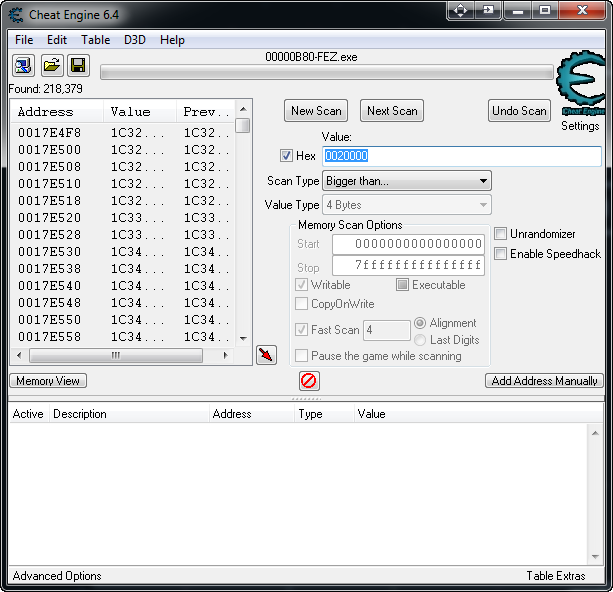Enable the CopyOnWrite checkbox
Viewport: 613px width, 592px height.
tap(301, 303)
